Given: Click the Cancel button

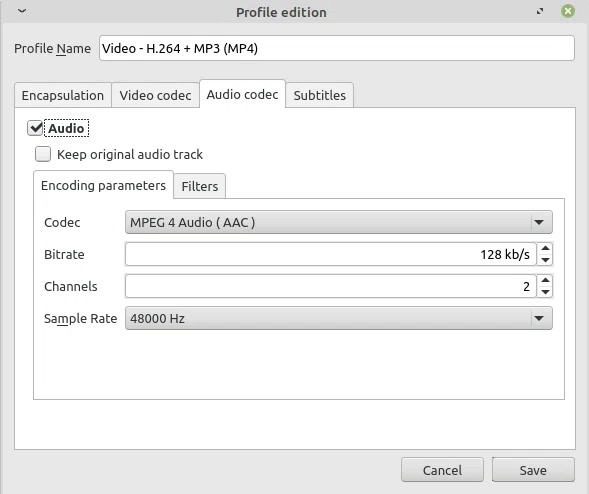Looking at the screenshot, I should 442,470.
